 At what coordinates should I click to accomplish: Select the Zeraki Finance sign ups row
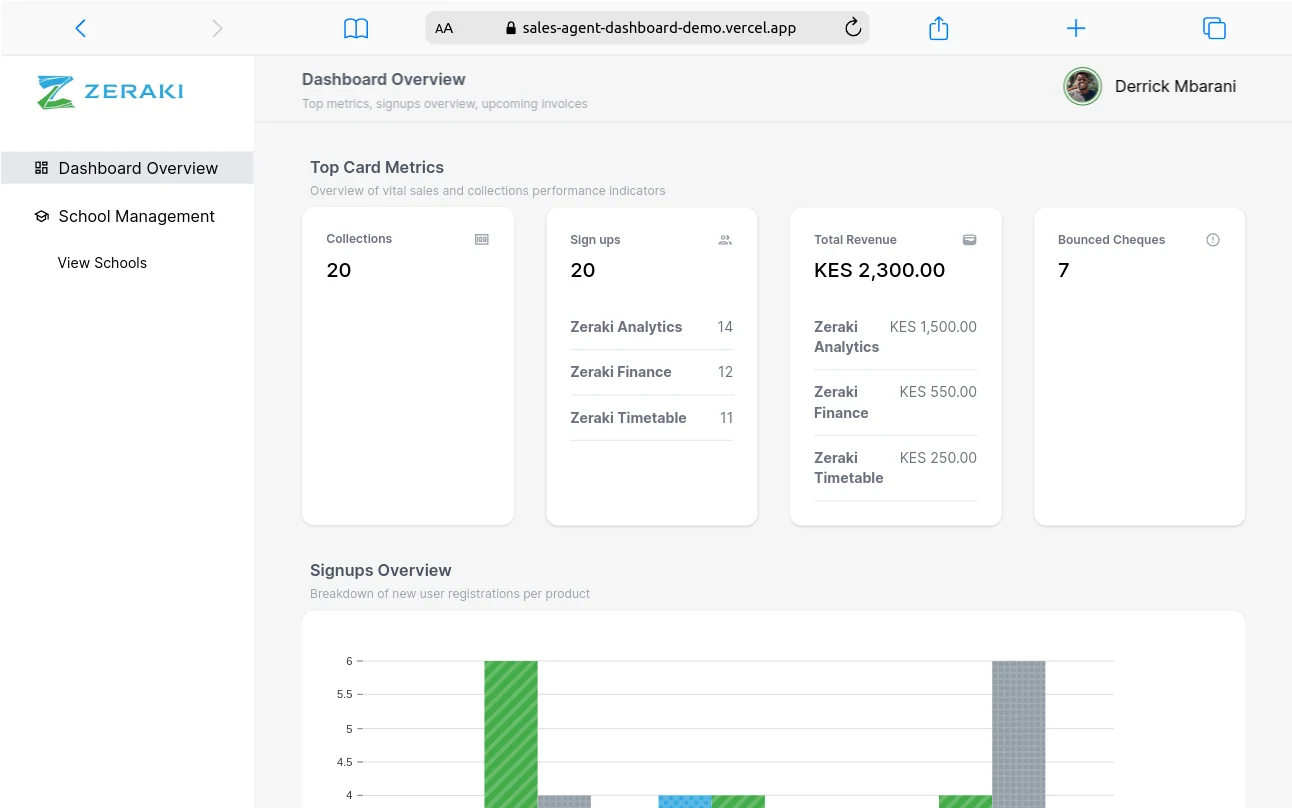pos(652,372)
